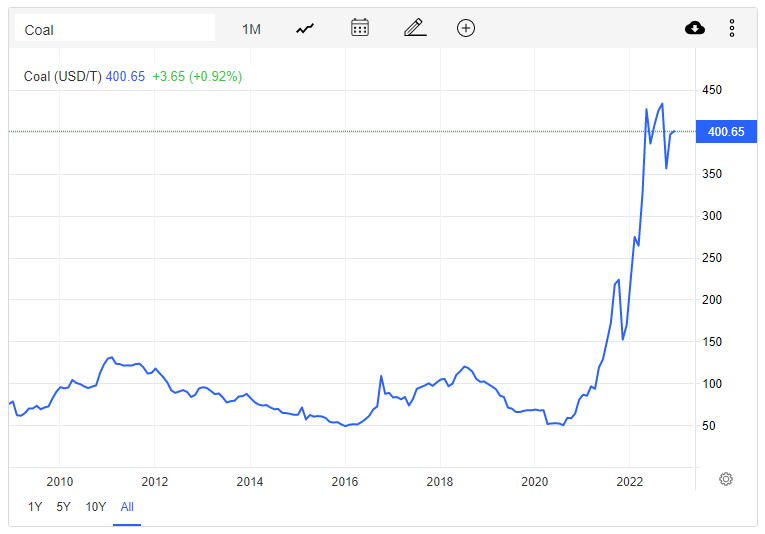Click the 2012 x-axis label
The width and height of the screenshot is (765, 534).
[x=155, y=482]
